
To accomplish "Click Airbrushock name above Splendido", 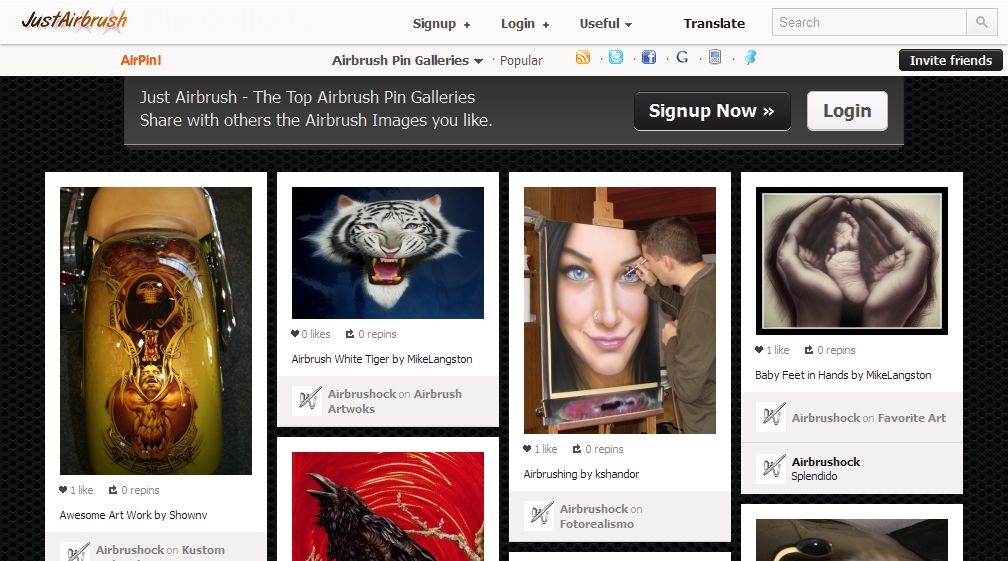I will (x=825, y=462).
